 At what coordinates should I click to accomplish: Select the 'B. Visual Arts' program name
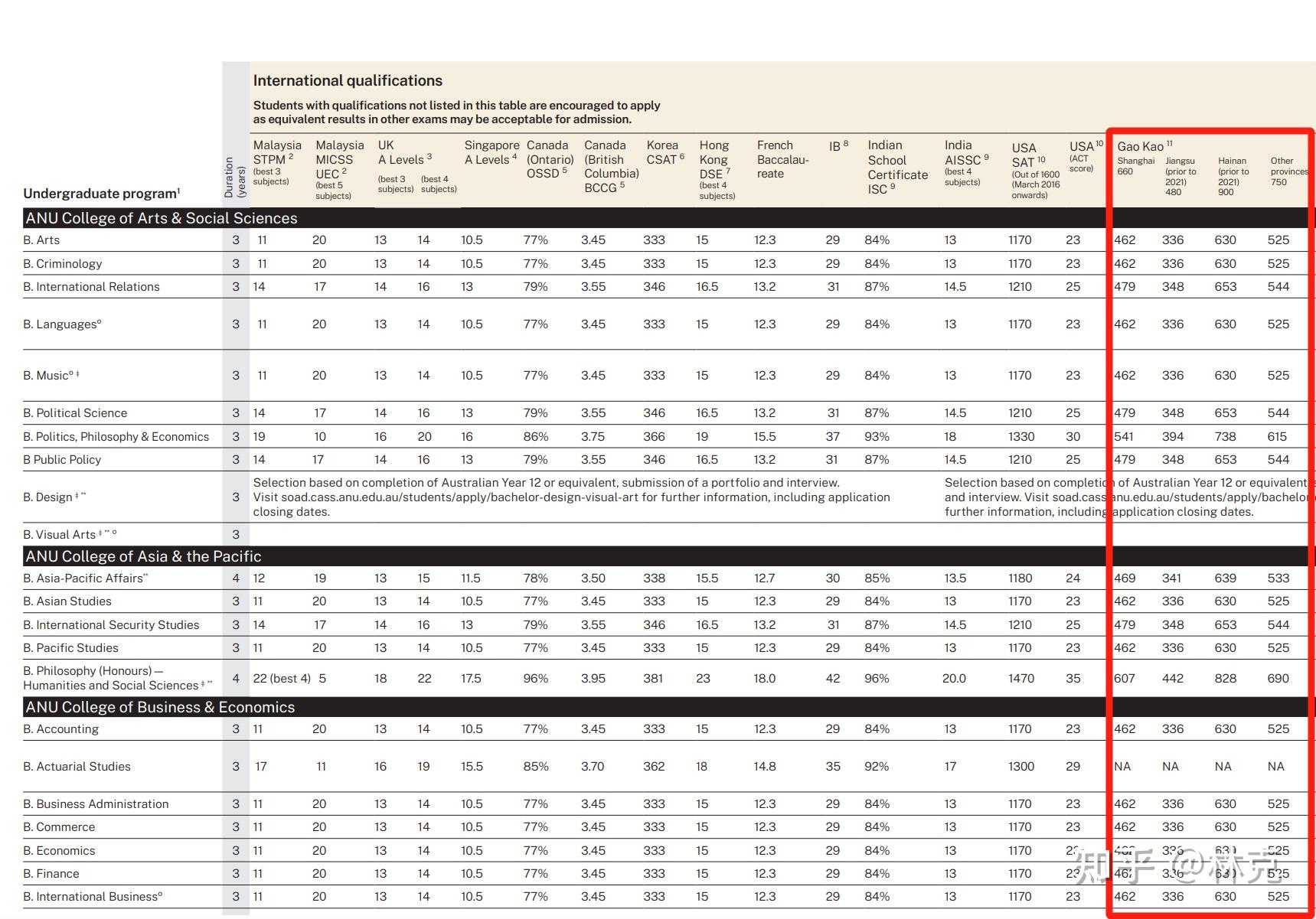coord(70,534)
